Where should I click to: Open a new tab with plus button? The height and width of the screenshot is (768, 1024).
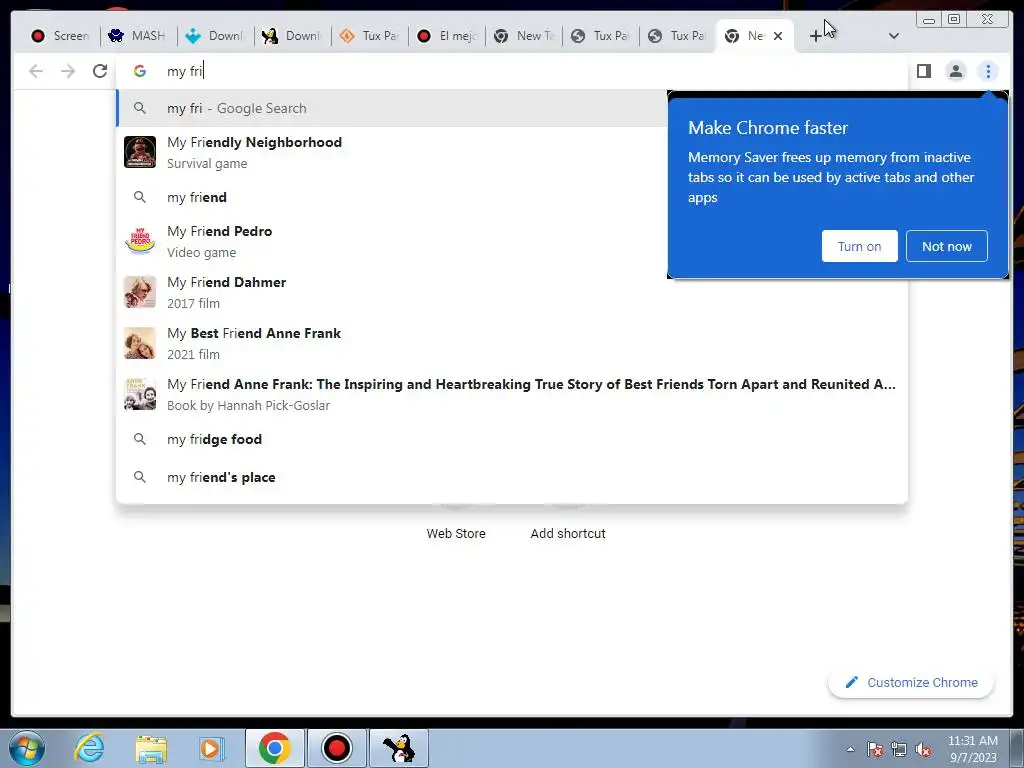coord(816,36)
